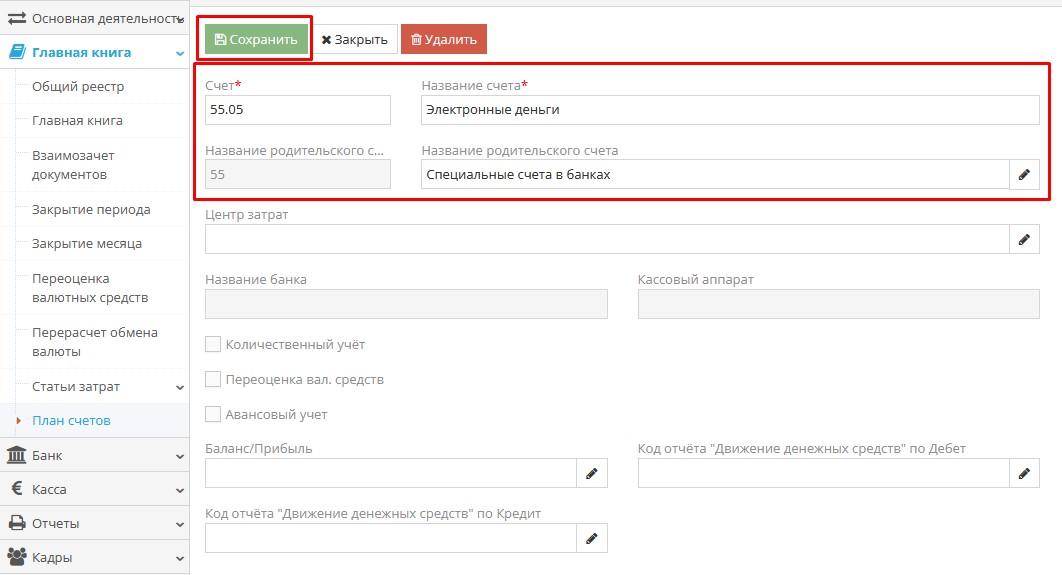
Task: Toggle Переоценка вал. средств checkbox
Action: 213,380
